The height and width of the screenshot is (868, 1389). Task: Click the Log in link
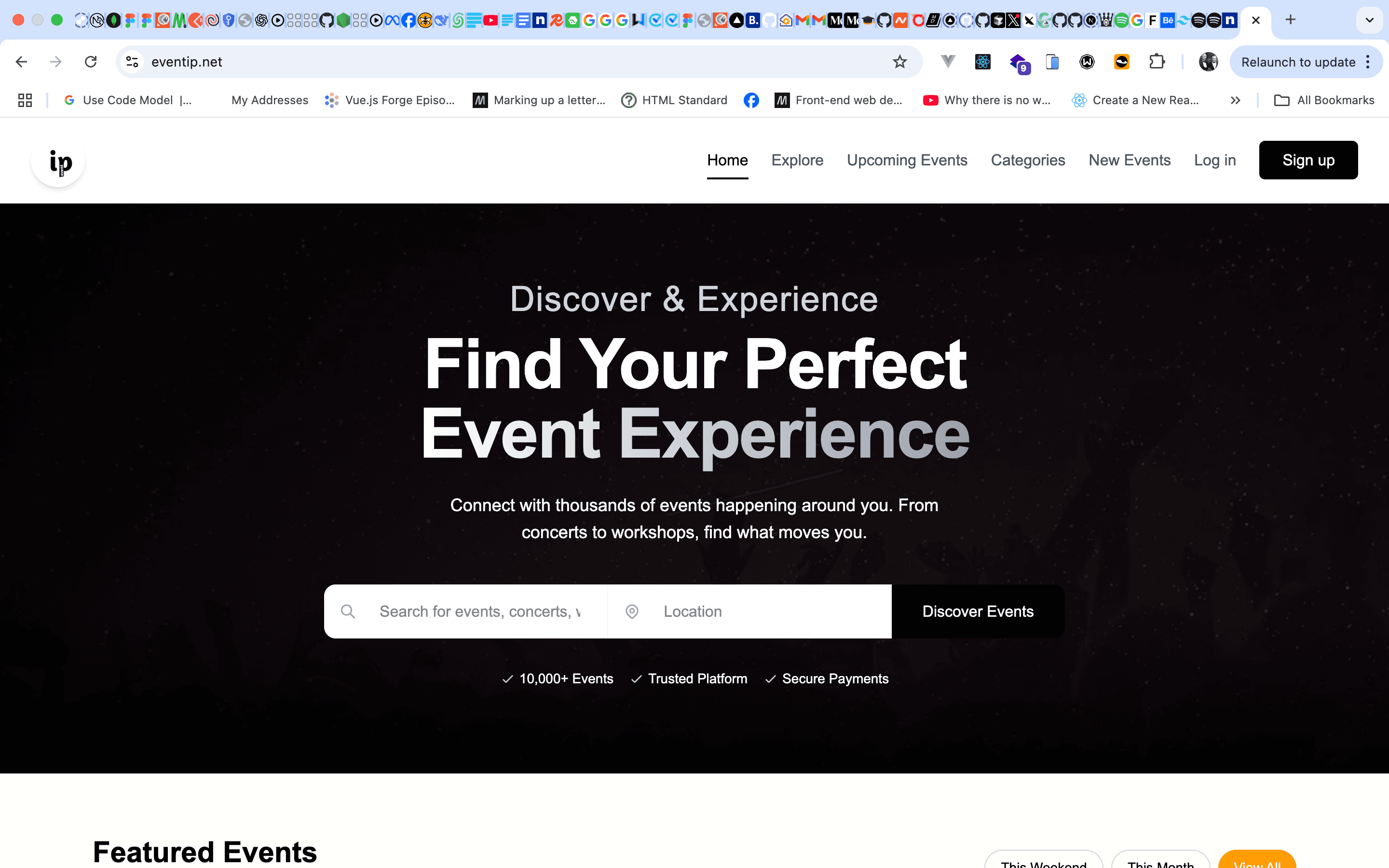[1214, 160]
